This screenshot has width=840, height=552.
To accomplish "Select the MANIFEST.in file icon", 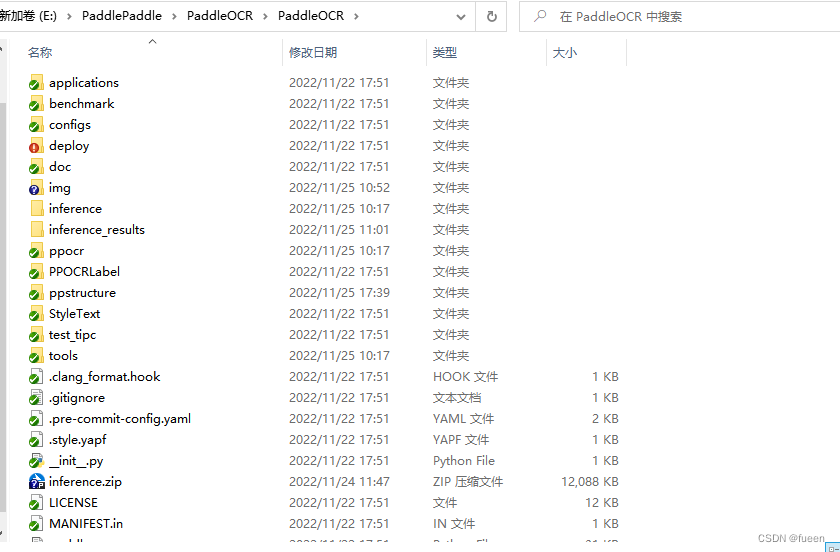I will [x=36, y=524].
